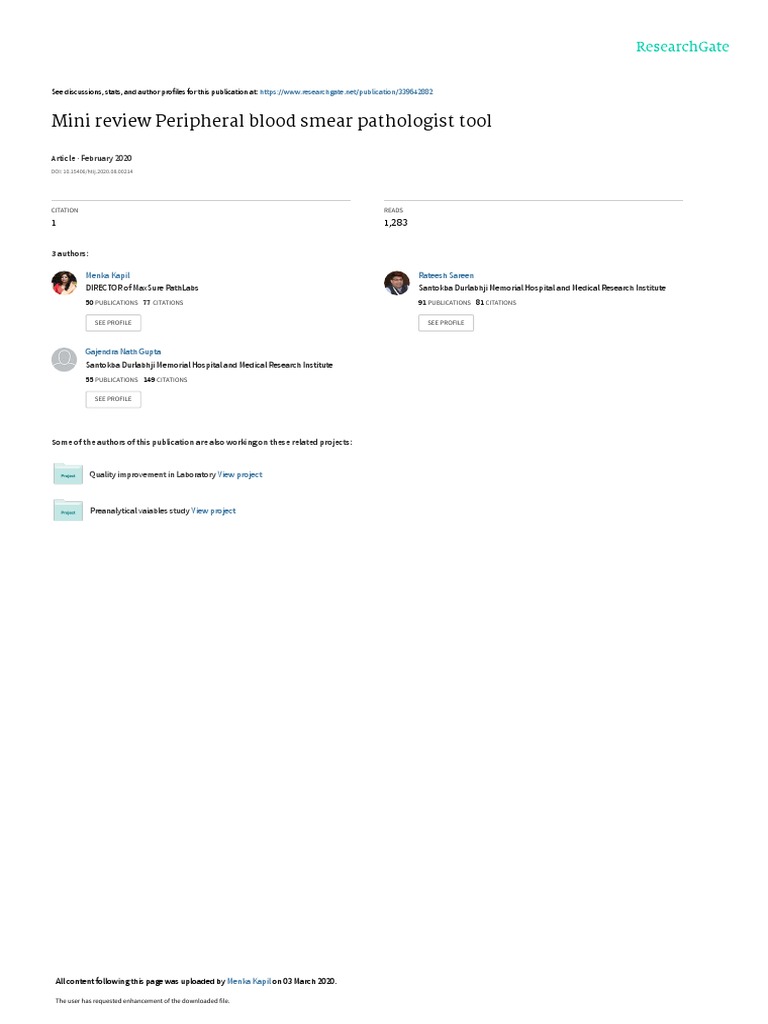Open the researchgate.net publication URL link
Image resolution: width=768 pixels, height=1024 pixels.
click(346, 92)
